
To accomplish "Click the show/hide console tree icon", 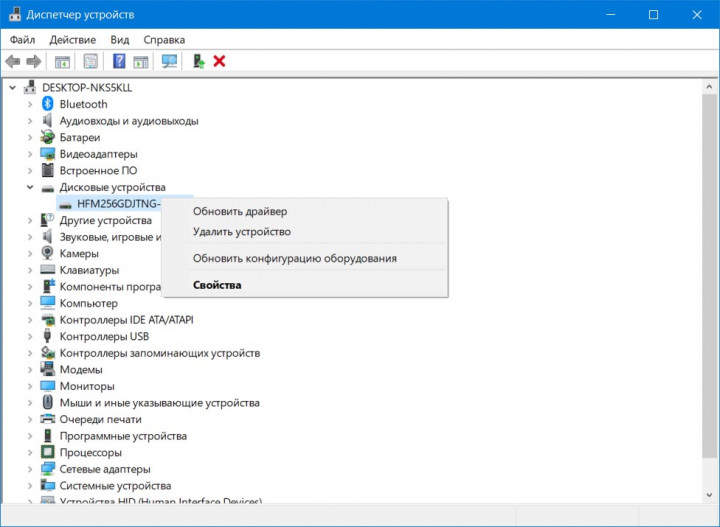I will pos(62,61).
